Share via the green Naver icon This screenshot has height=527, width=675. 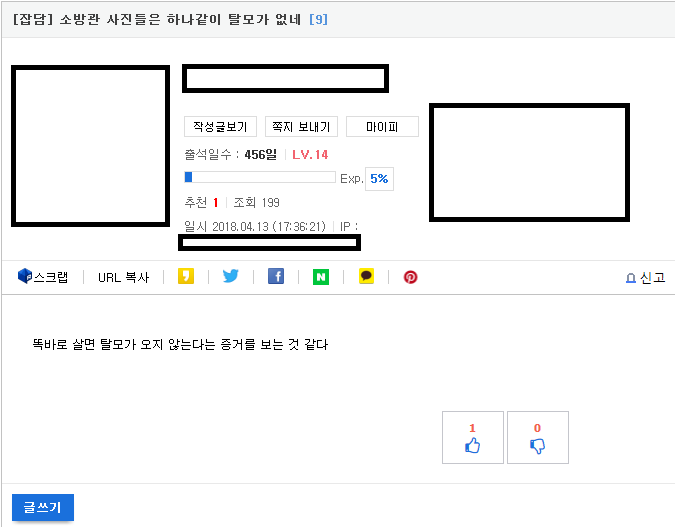tap(321, 277)
